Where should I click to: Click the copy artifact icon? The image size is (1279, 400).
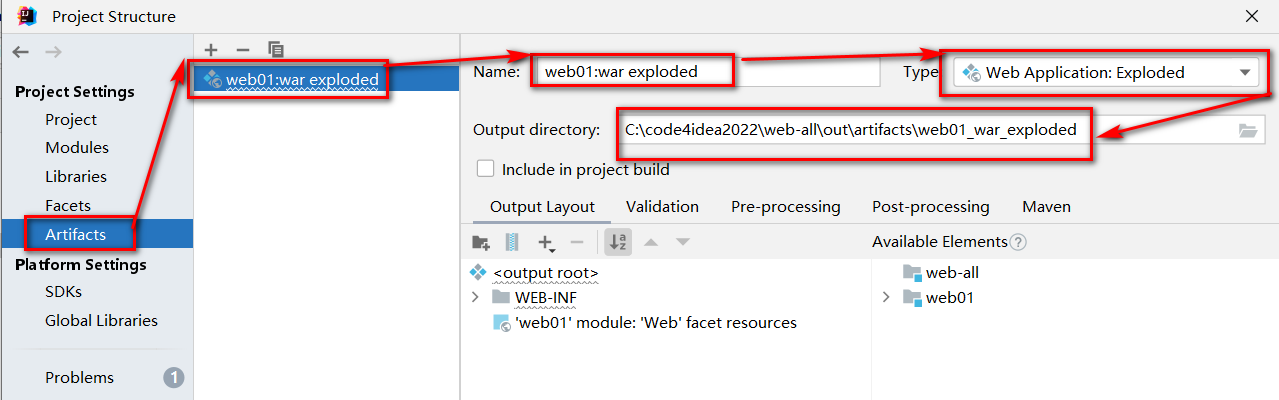coord(276,49)
